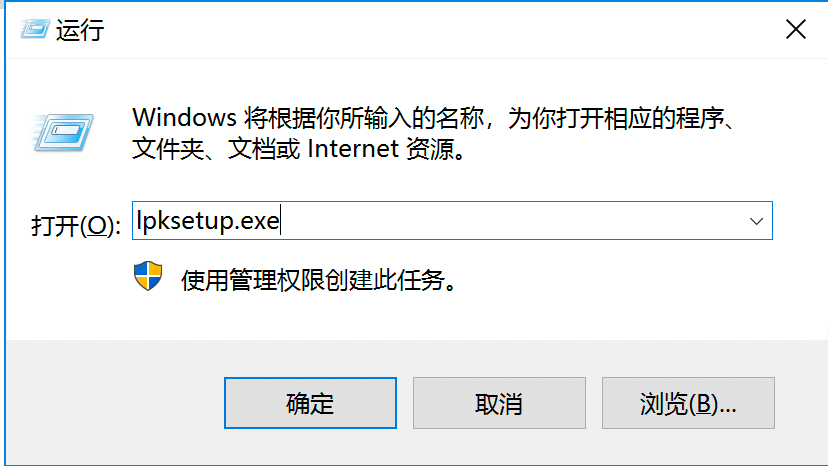828x466 pixels.
Task: Click the Internet 资源 text
Action: tap(384, 151)
